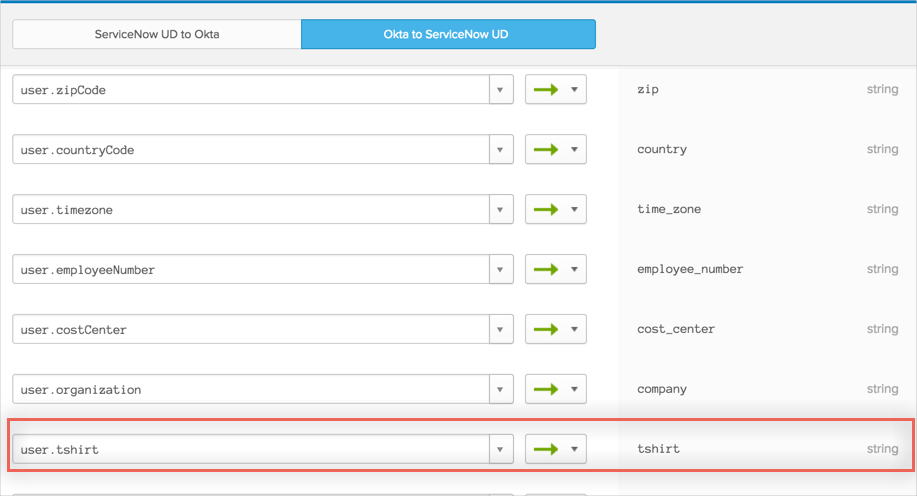The width and height of the screenshot is (917, 496).
Task: Click the tshirt target attribute label
Action: pyautogui.click(x=658, y=449)
